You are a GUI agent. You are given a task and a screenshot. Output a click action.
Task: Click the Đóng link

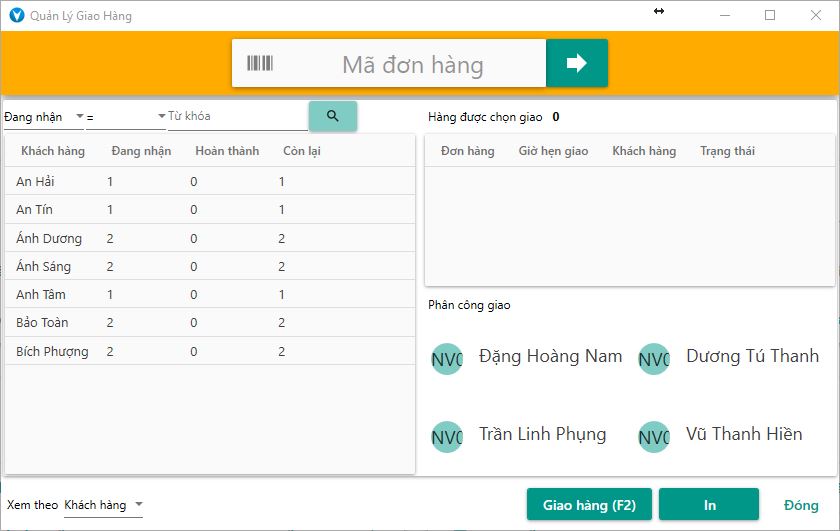click(x=801, y=505)
